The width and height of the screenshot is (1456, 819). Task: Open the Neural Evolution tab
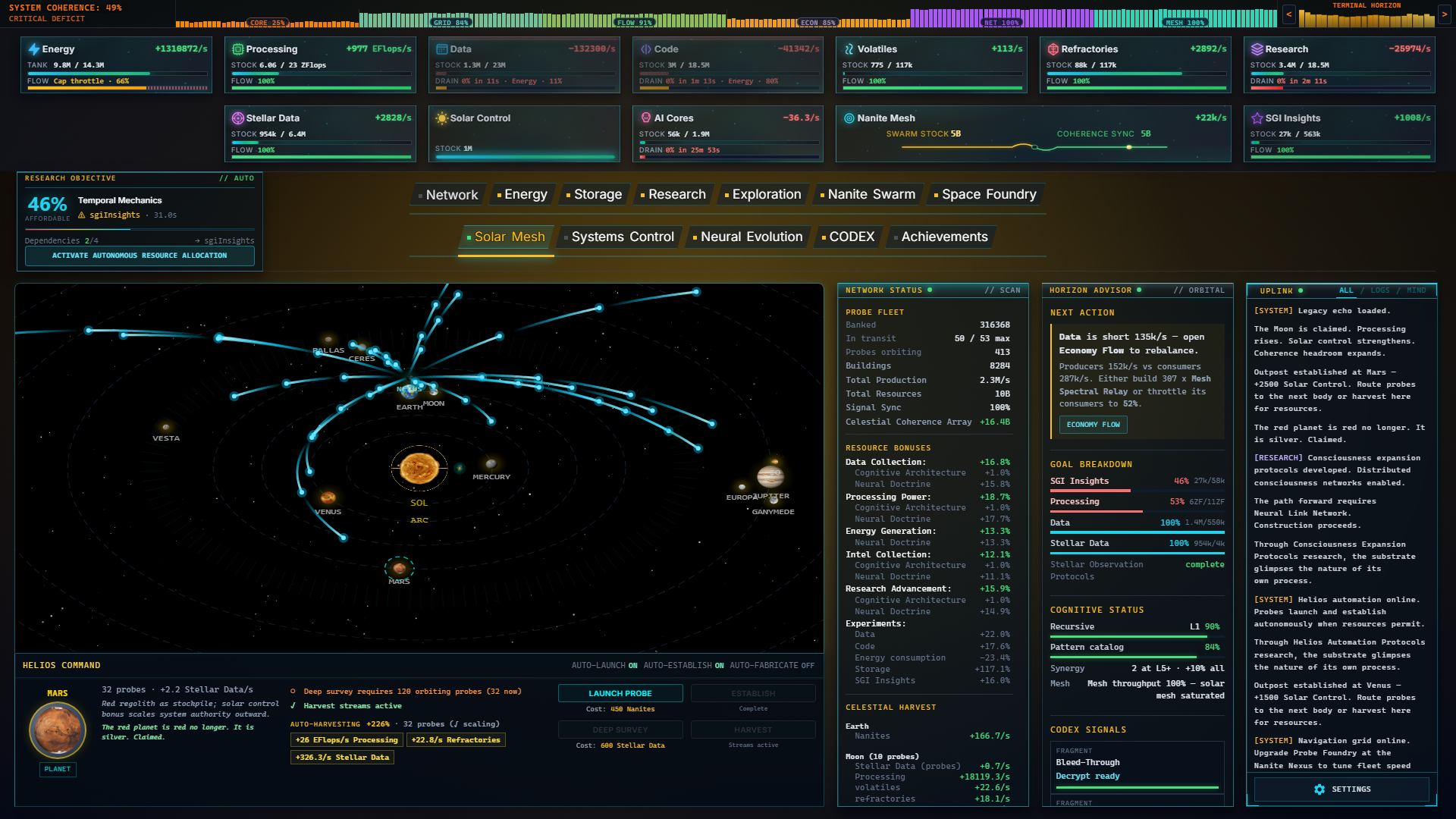[x=748, y=237]
